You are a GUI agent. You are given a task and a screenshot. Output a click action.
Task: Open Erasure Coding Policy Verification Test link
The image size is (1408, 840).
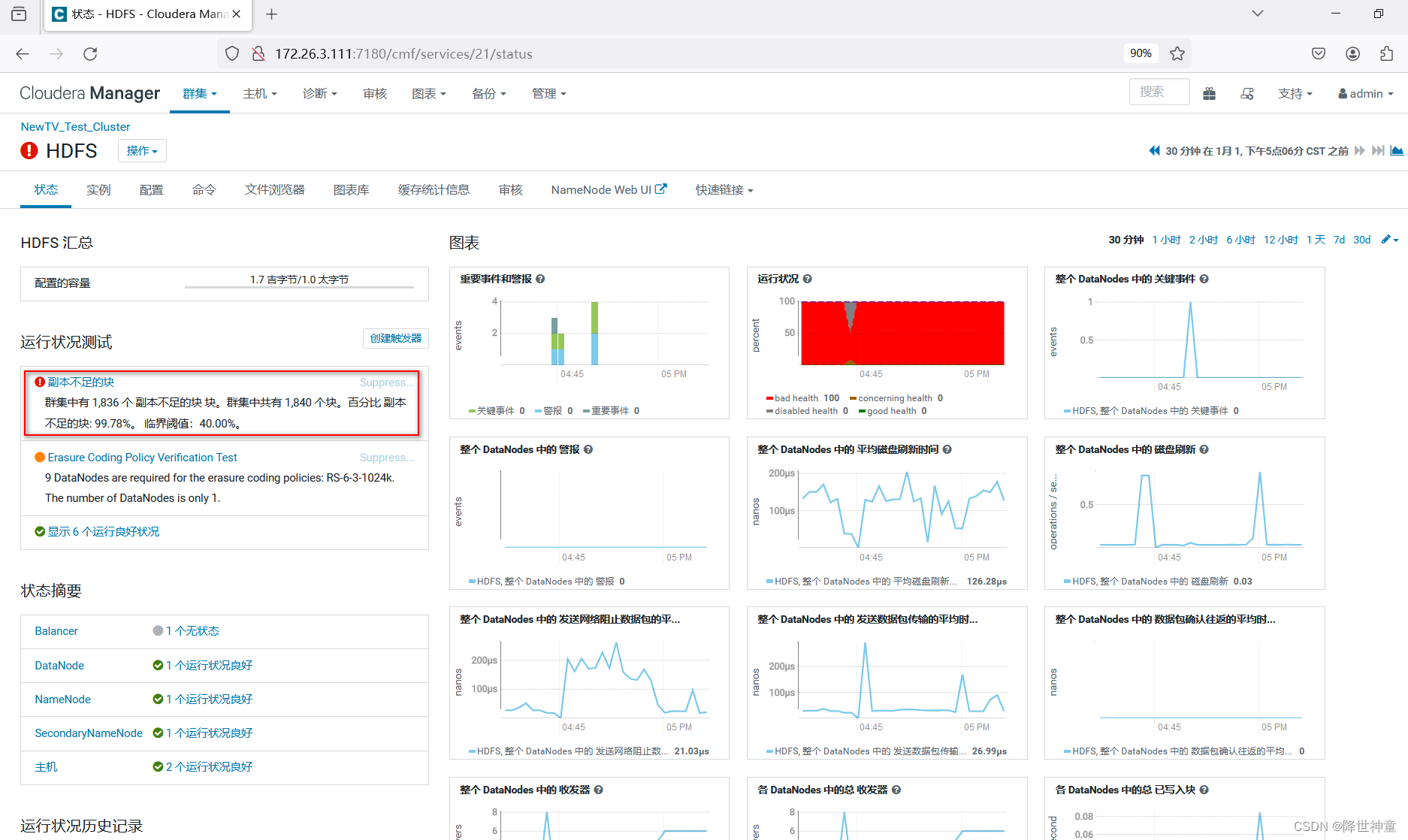click(x=142, y=457)
